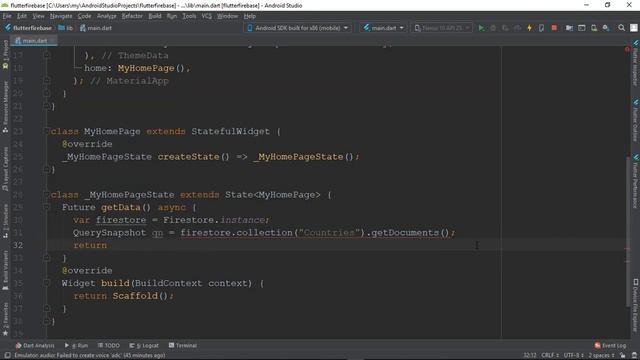Click the vertical editor scrollbar
The height and width of the screenshot is (360, 640).
point(628,231)
